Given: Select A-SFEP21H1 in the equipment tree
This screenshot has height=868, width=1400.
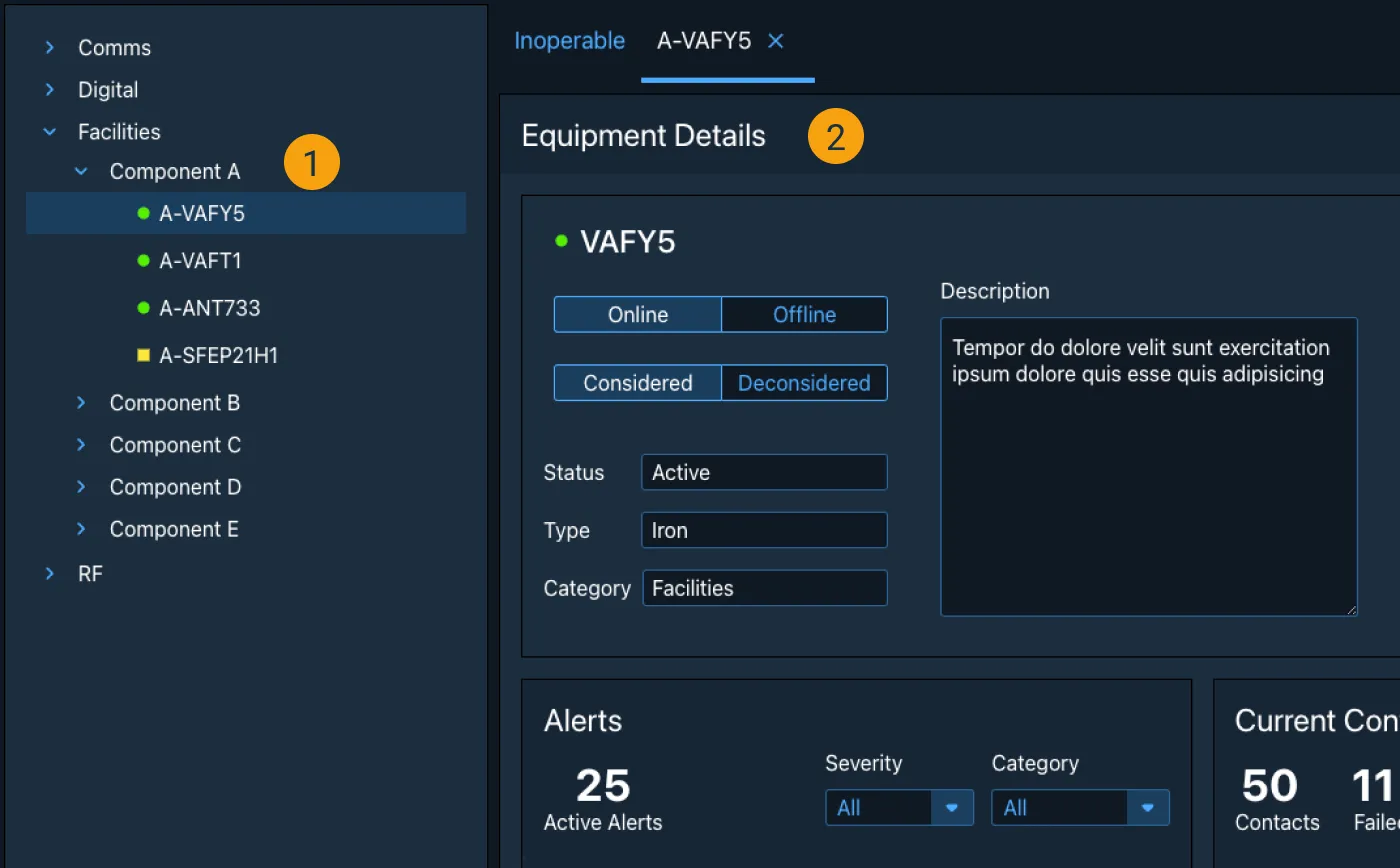Looking at the screenshot, I should pos(218,356).
